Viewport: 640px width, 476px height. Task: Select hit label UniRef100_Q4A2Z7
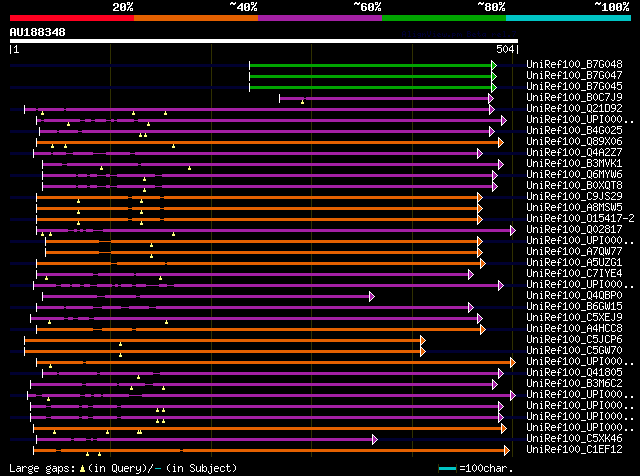tap(574, 153)
